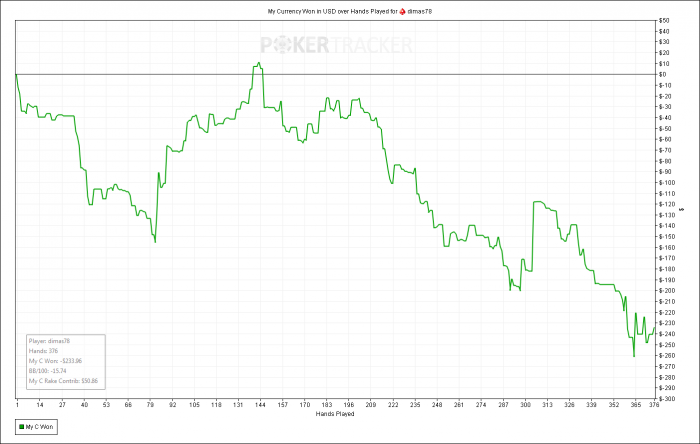Click the '14' x-axis tick label
Viewport: 700px width, 444px height.
(x=40, y=405)
